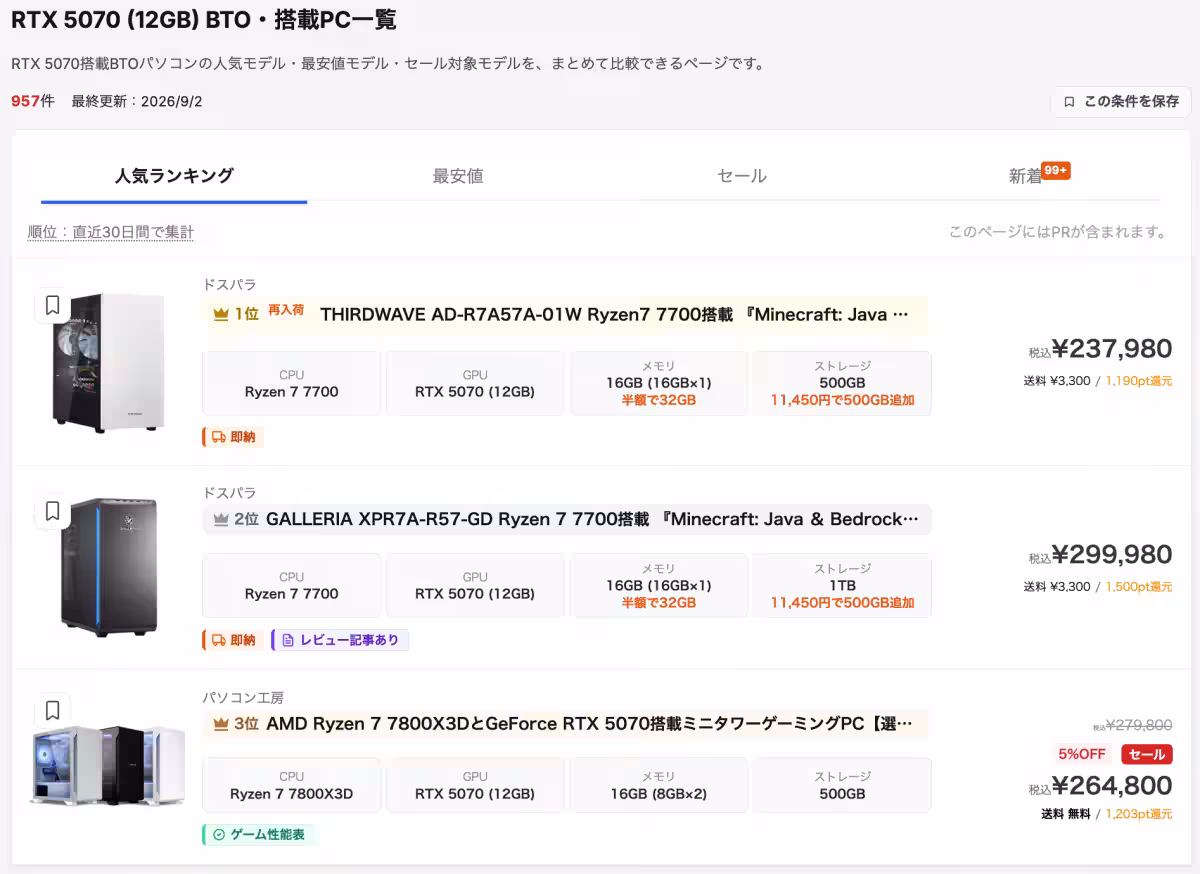
Task: Click the bookmark icon in この条件を保存
Action: click(1069, 101)
